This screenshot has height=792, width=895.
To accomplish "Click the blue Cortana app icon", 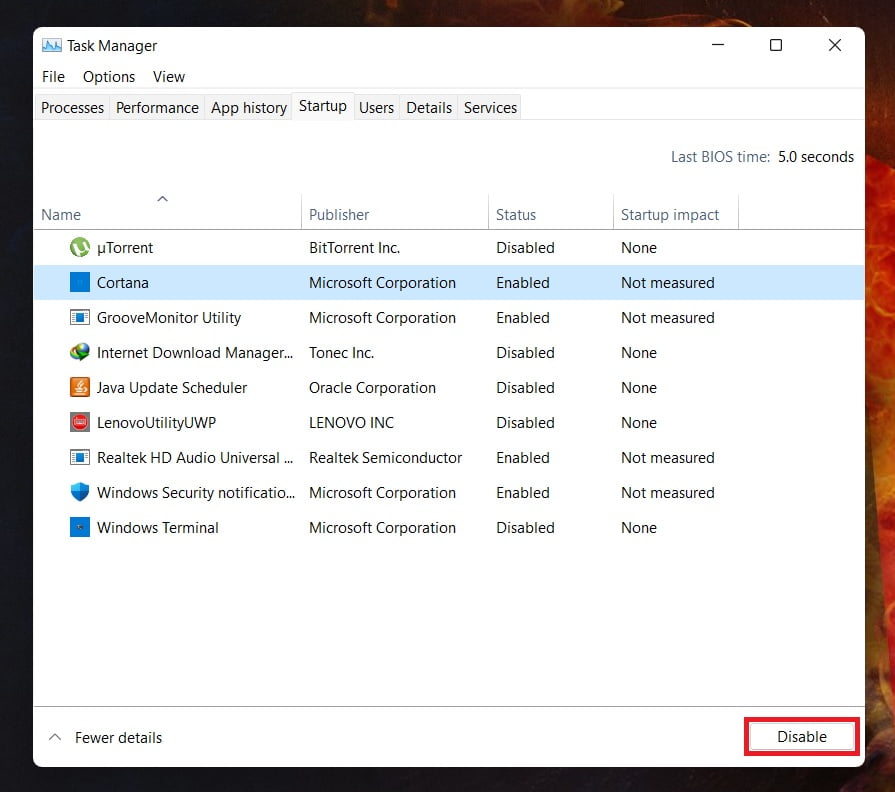I will tap(80, 282).
